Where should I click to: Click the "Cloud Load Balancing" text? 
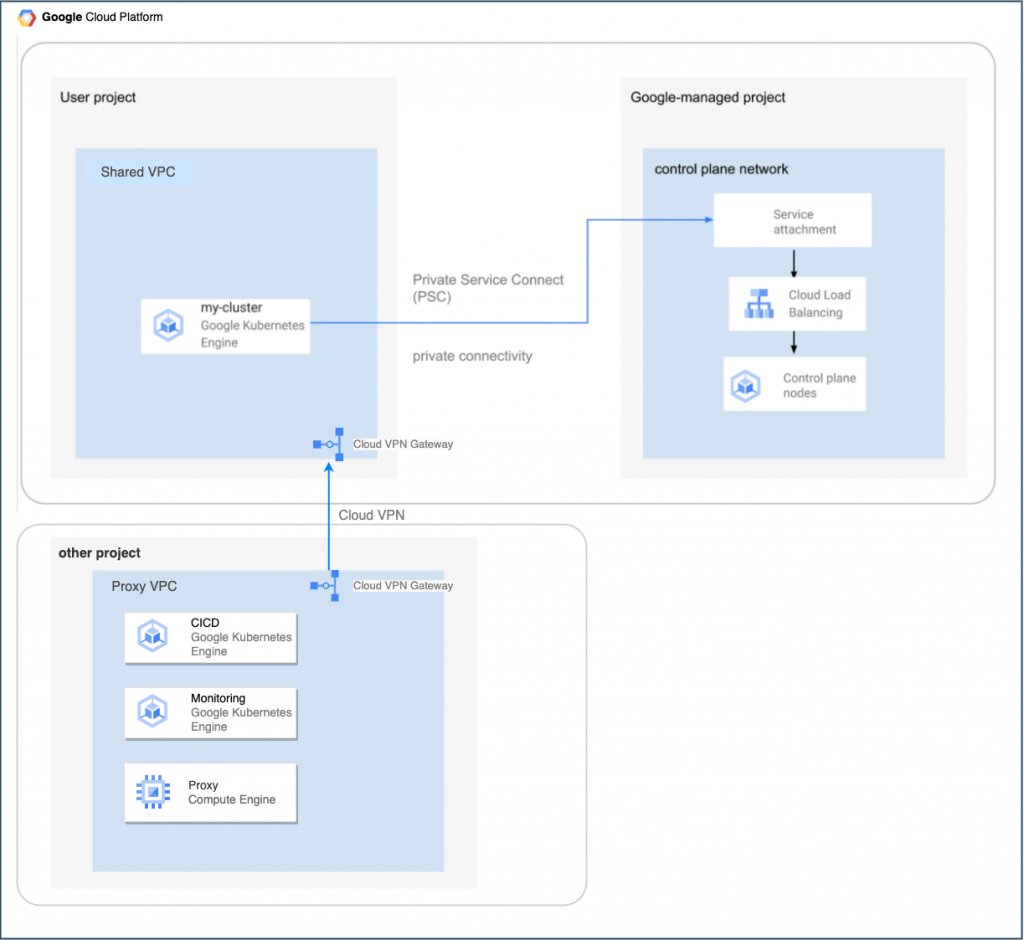pyautogui.click(x=820, y=304)
